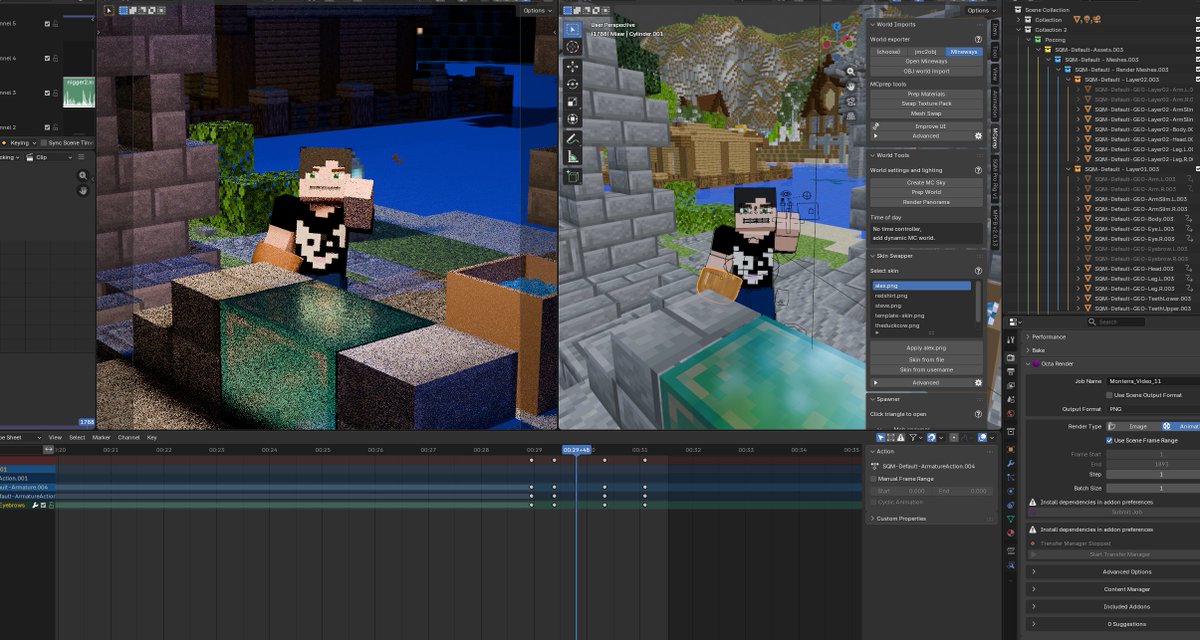Open the Animation sidebar tab
The image size is (1200, 640).
click(x=995, y=103)
